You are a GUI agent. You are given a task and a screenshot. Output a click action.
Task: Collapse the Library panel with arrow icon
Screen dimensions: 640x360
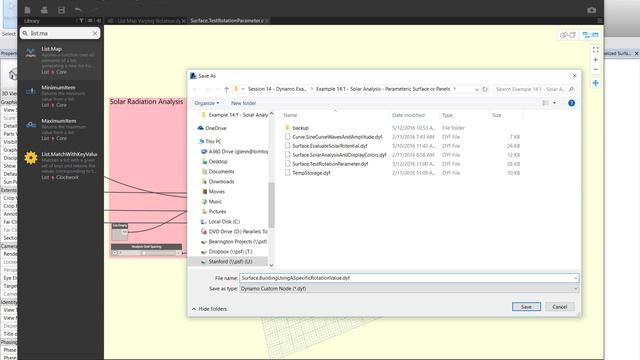[98, 20]
